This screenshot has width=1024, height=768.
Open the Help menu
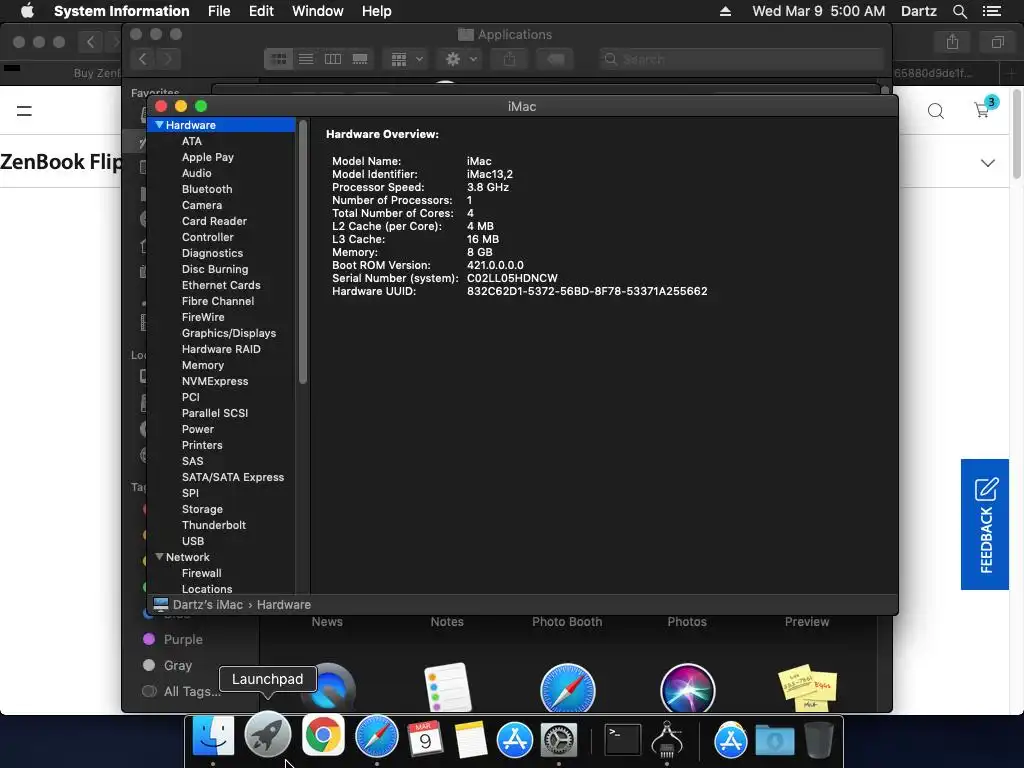click(x=376, y=11)
